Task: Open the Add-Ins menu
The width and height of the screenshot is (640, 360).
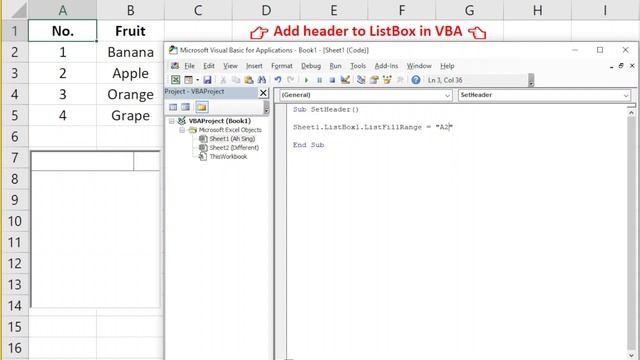Action: pyautogui.click(x=386, y=66)
